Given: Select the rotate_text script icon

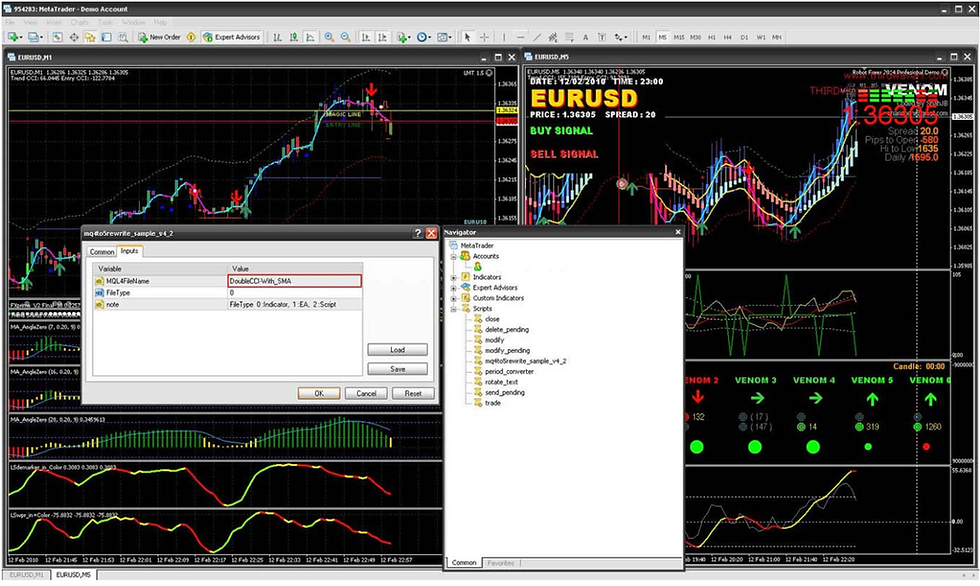Looking at the screenshot, I should coord(478,382).
